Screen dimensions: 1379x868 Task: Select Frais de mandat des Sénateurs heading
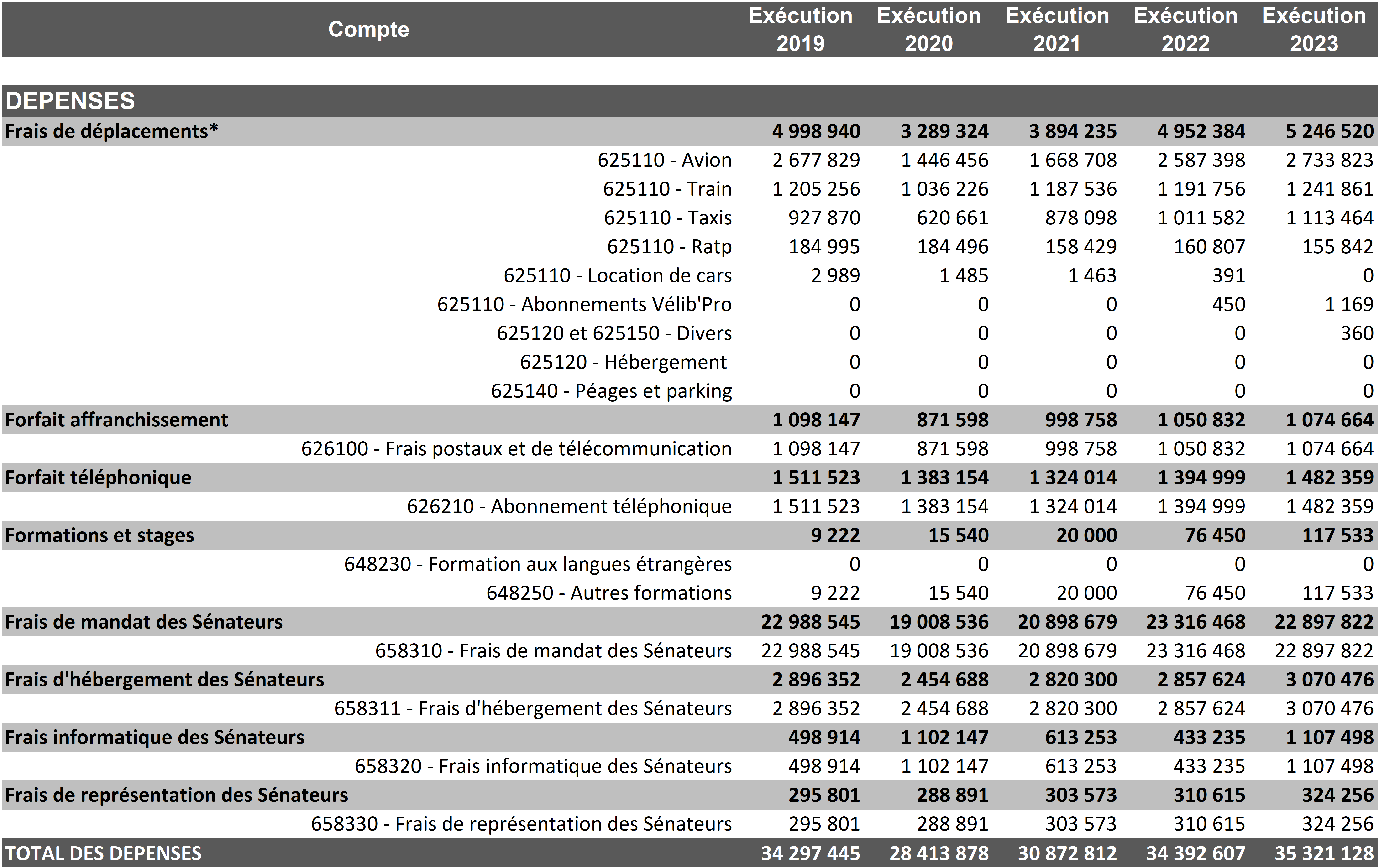[x=144, y=622]
